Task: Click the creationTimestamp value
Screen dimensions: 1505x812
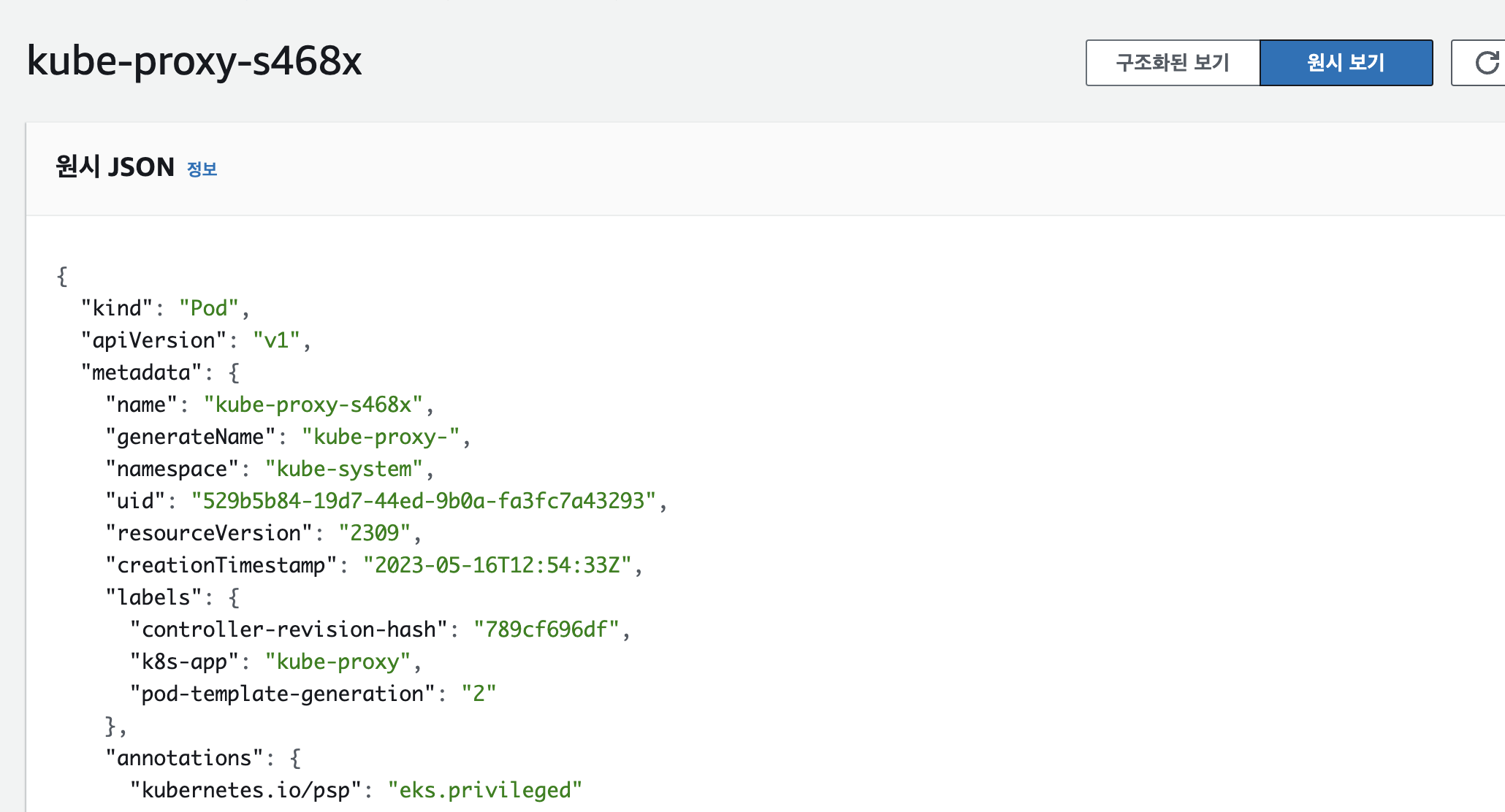Action: coord(497,565)
